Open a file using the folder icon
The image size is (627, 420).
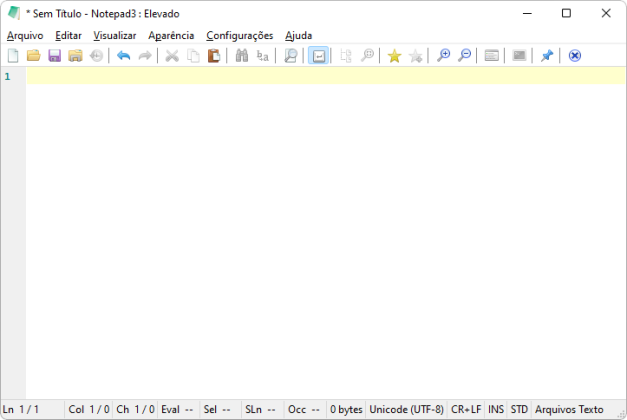tap(34, 56)
